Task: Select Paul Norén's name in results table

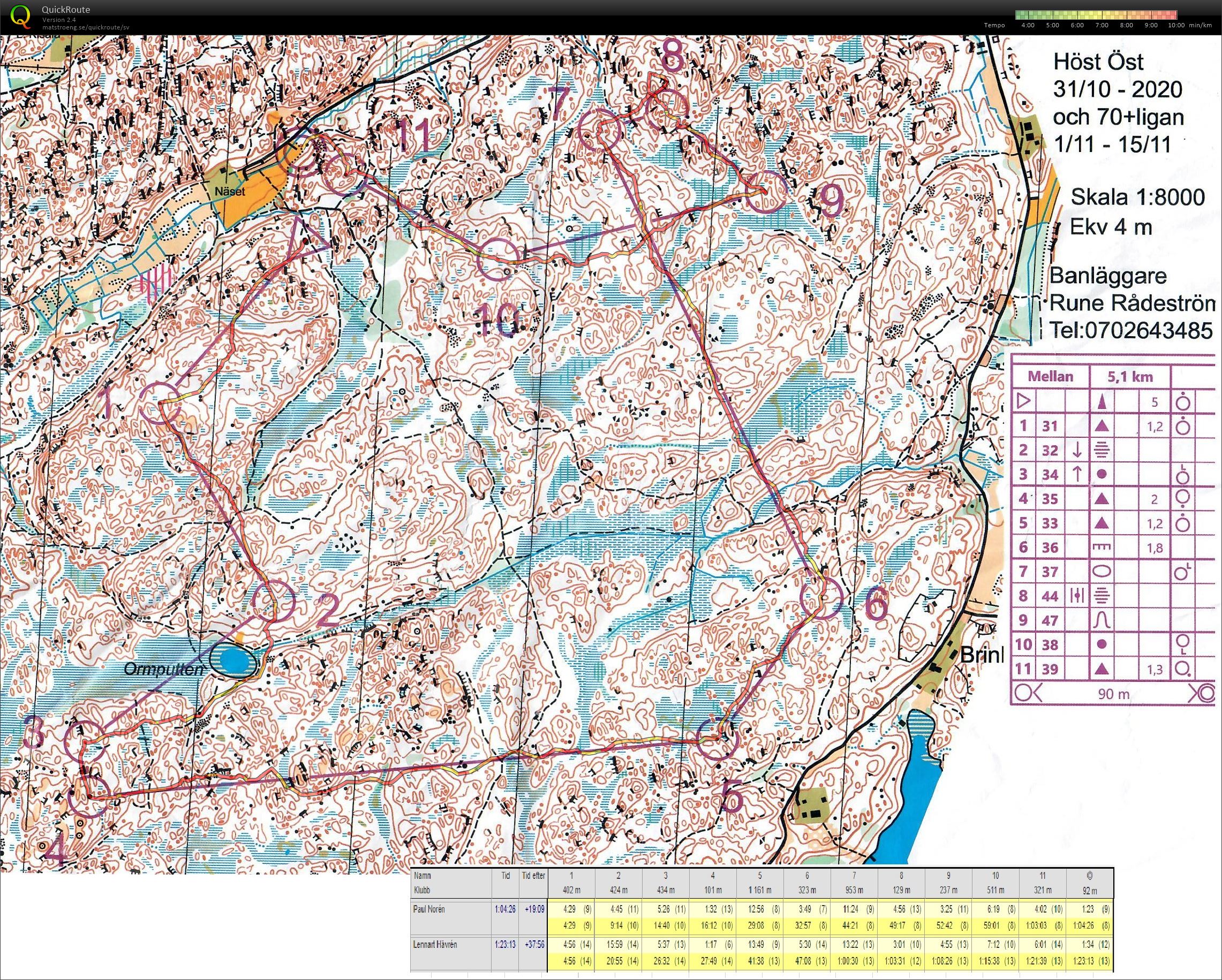Action: point(429,909)
